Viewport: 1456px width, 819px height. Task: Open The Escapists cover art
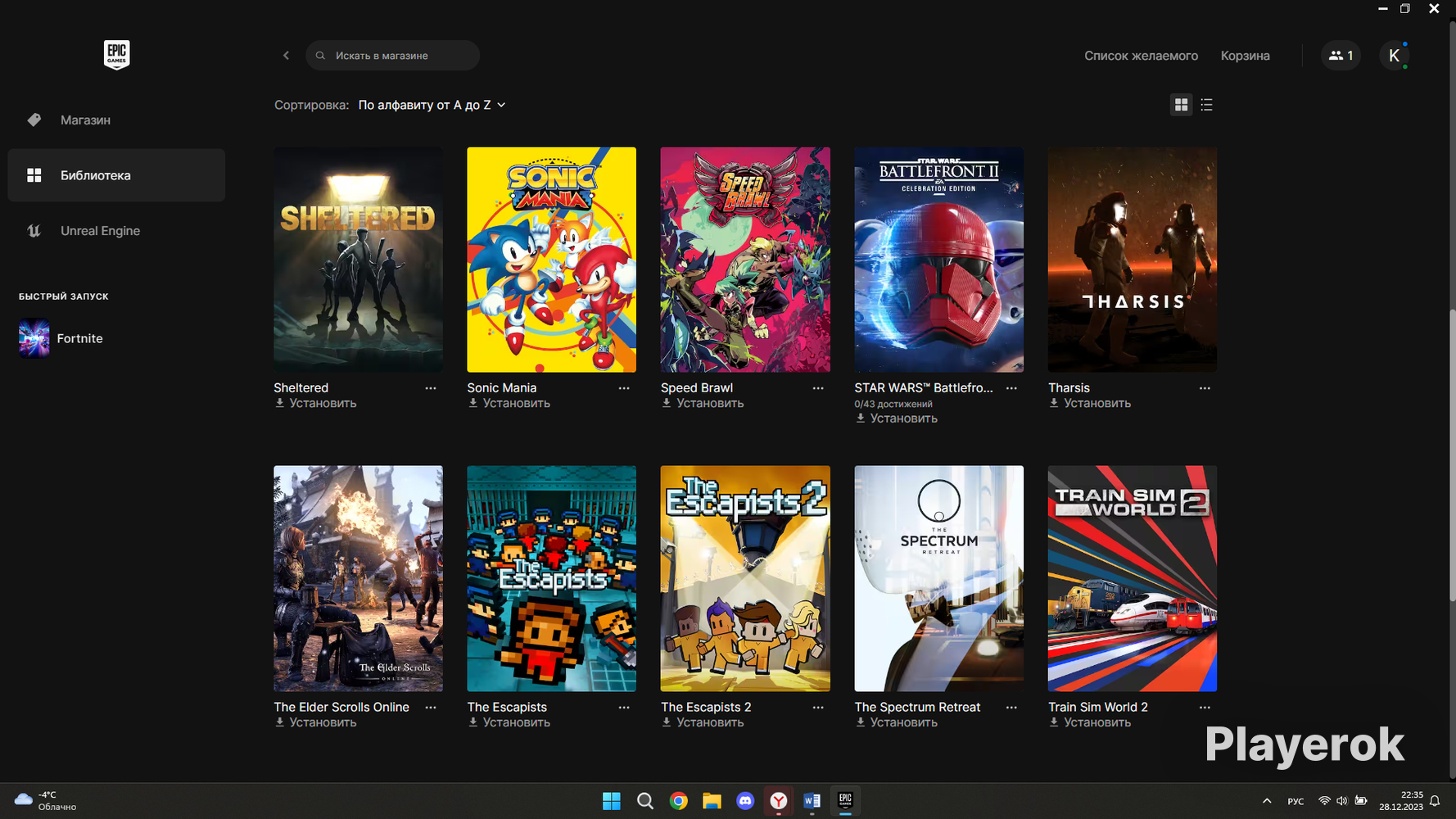click(551, 579)
